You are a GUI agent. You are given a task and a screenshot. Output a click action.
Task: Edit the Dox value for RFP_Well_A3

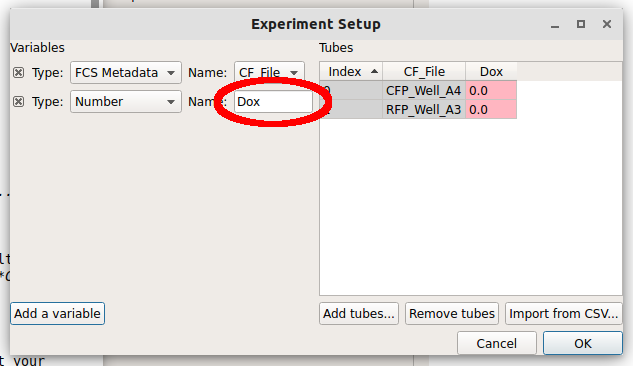click(491, 109)
